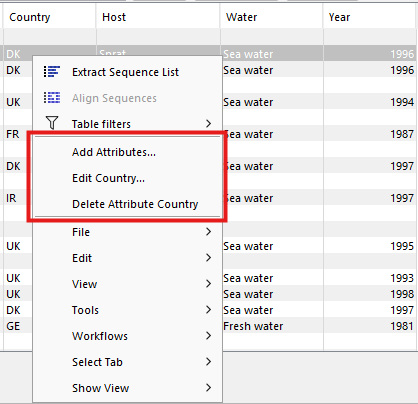Expand the Tools submenu arrow

(x=209, y=310)
